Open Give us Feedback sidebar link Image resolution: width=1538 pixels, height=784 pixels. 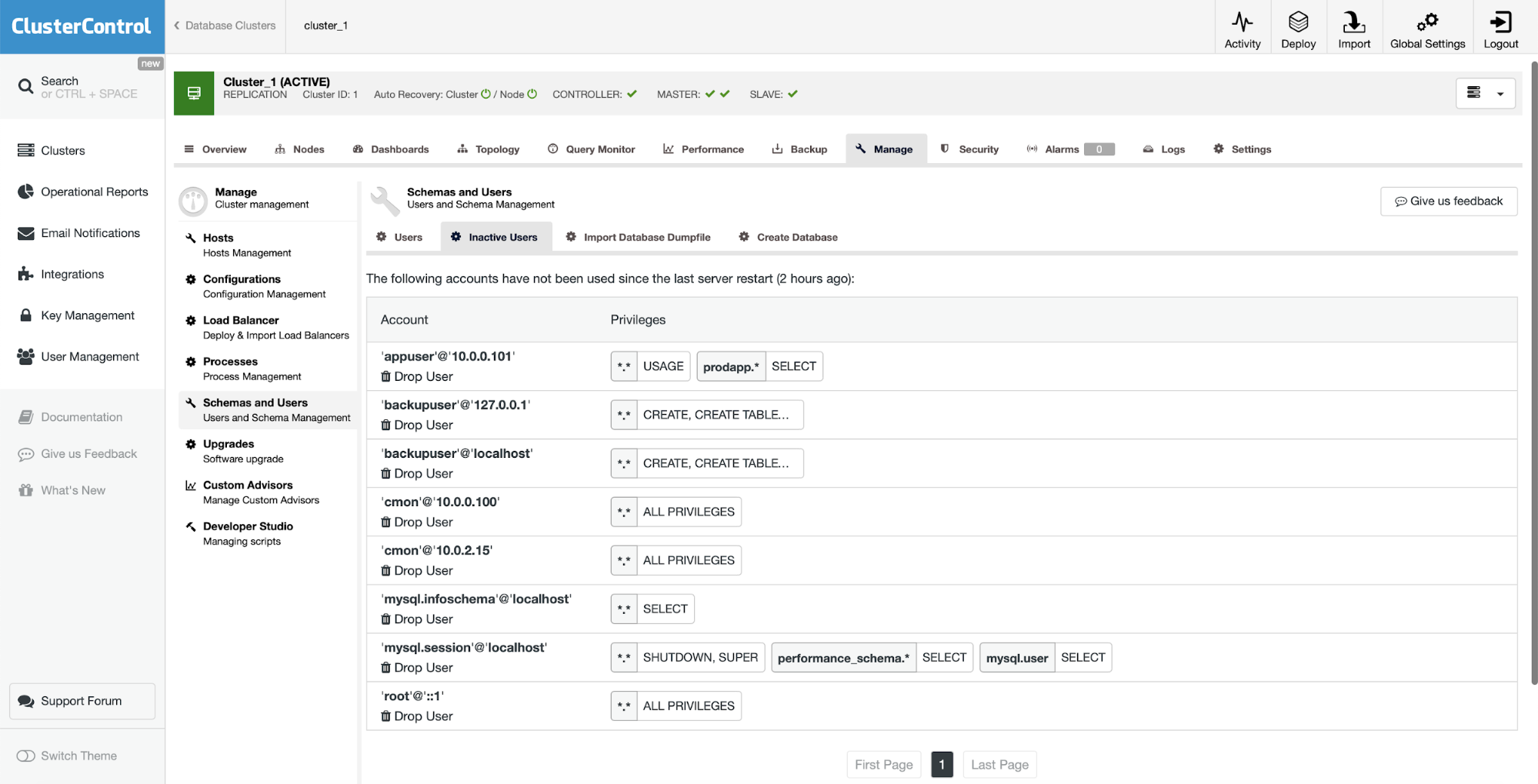[78, 454]
